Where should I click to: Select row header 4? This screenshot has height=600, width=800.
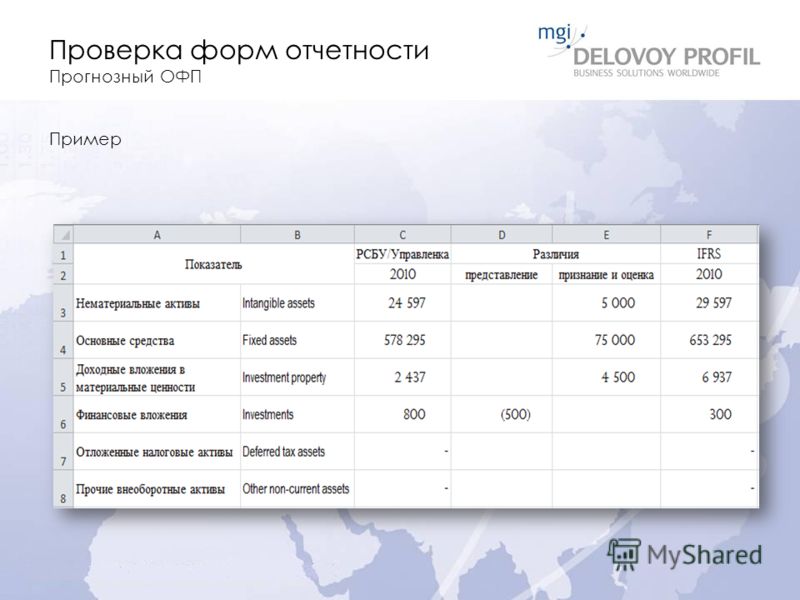click(x=63, y=340)
